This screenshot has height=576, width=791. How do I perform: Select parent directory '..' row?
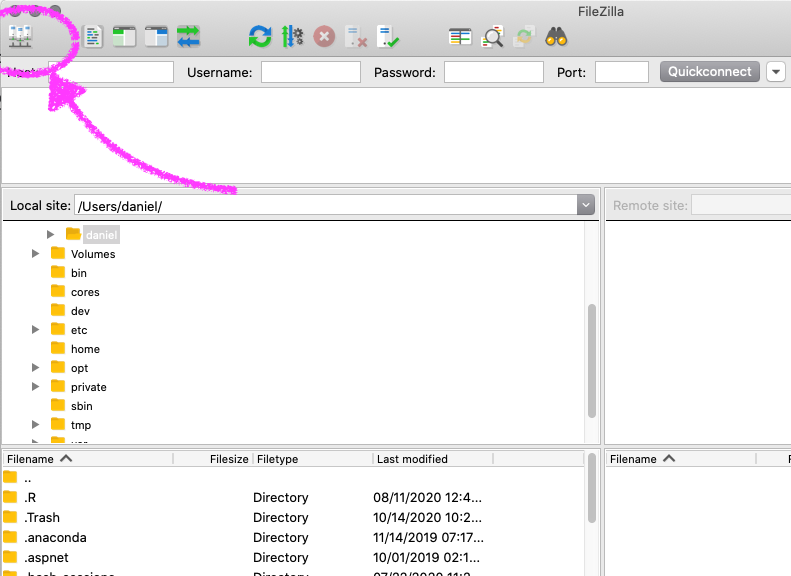click(293, 478)
